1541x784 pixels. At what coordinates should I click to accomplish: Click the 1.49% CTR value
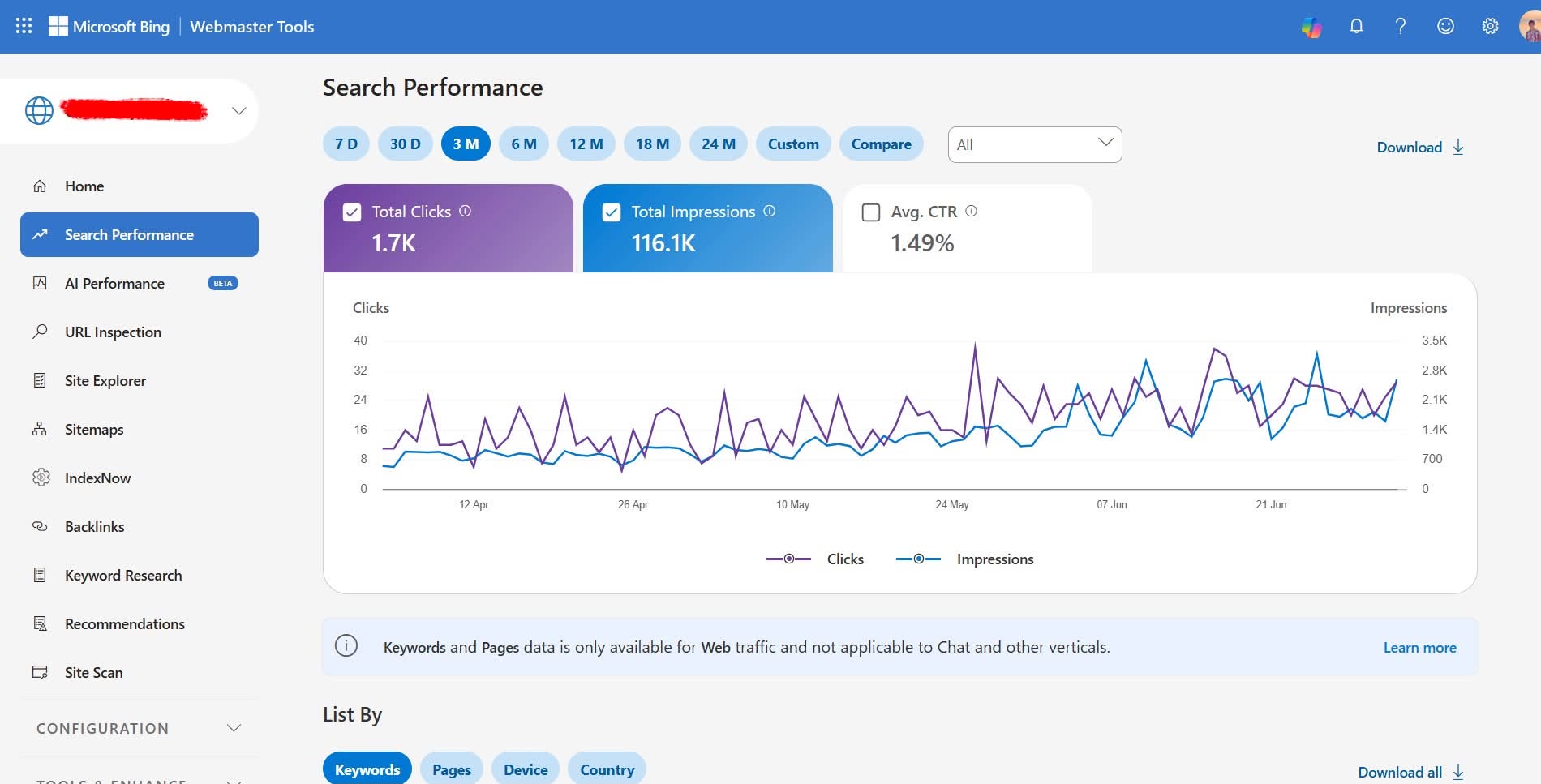tap(922, 243)
